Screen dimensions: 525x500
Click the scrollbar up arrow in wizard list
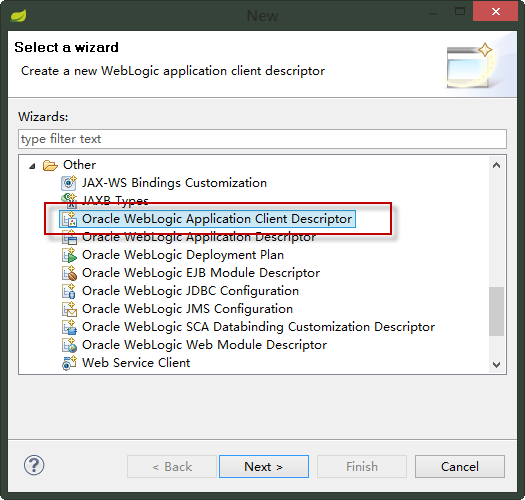[x=497, y=165]
